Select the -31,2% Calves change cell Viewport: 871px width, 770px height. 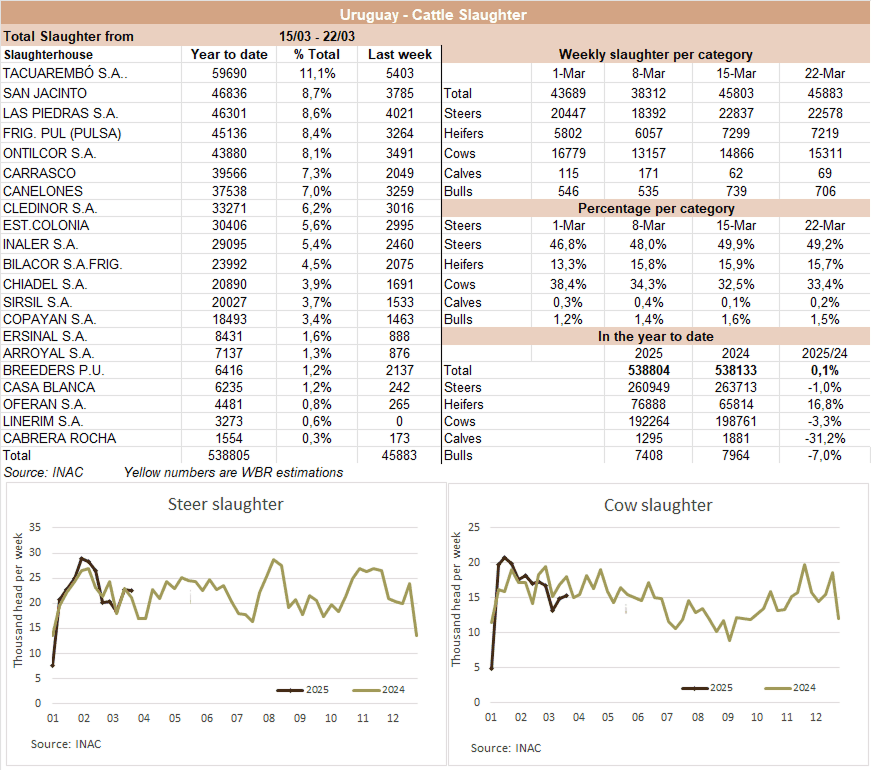[821, 438]
